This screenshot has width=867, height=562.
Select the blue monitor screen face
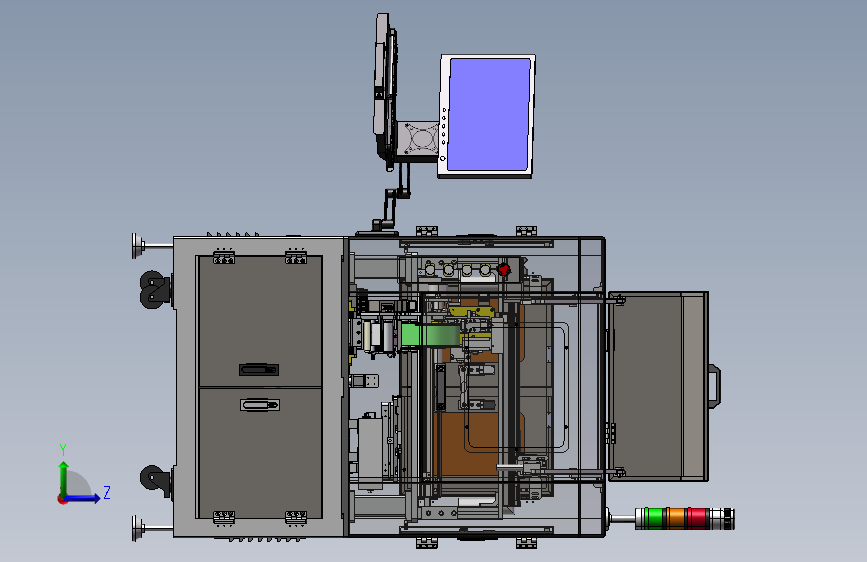point(489,115)
